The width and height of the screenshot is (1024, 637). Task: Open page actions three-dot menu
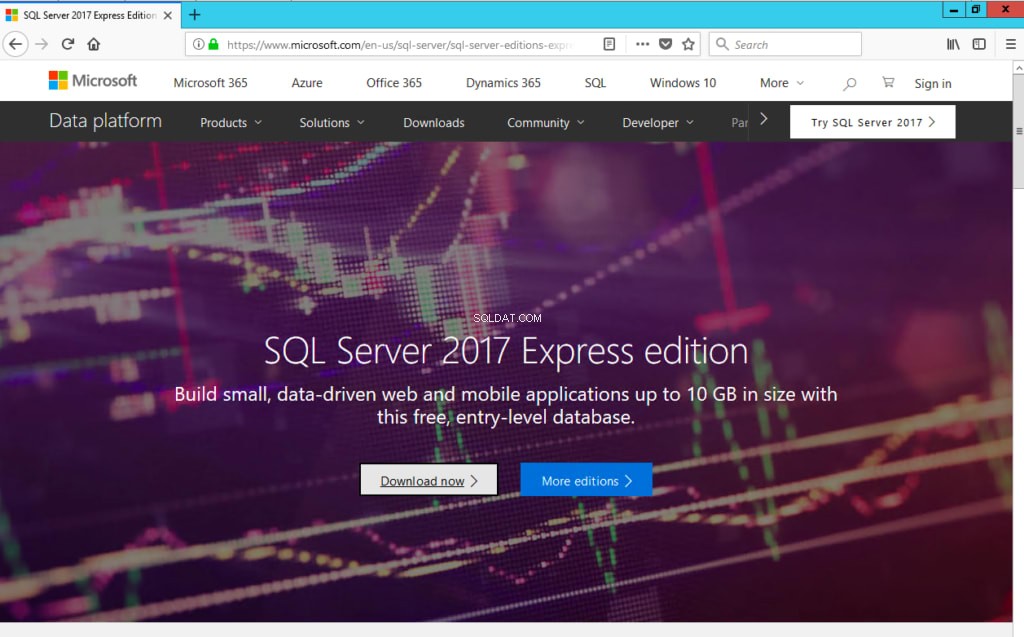tap(643, 44)
